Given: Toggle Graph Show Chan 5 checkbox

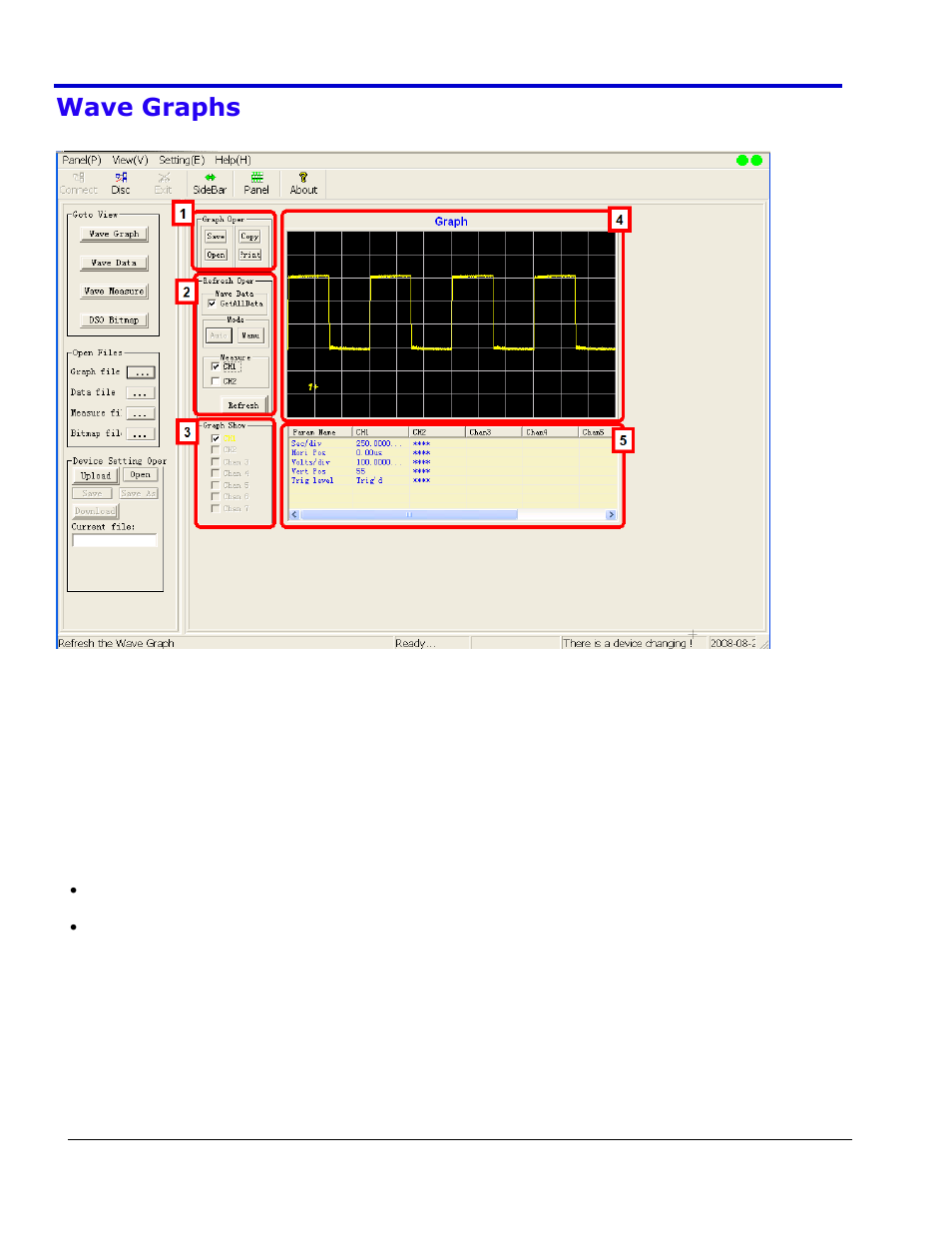Looking at the screenshot, I should [216, 485].
